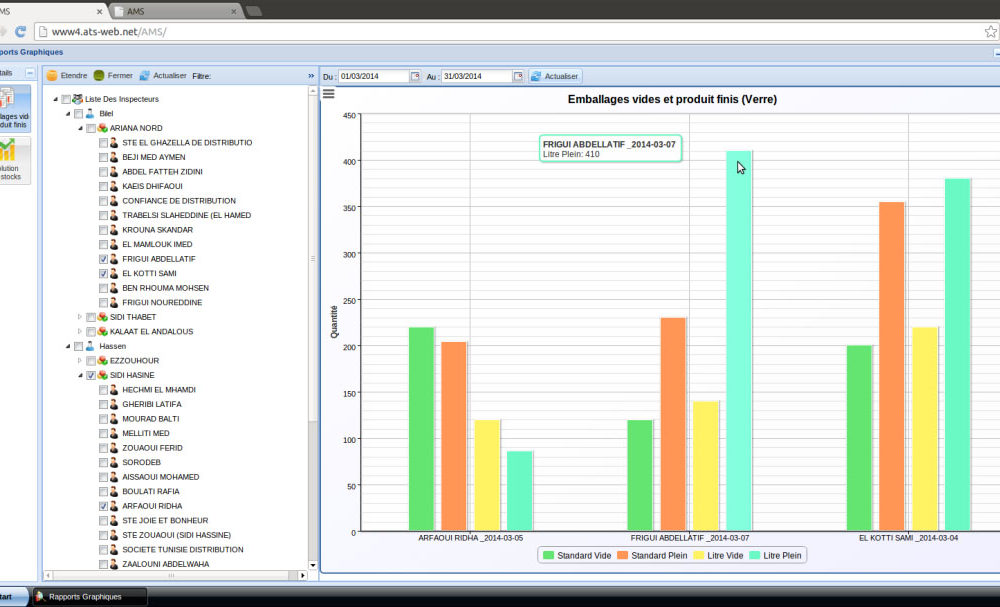Expand the KALAAT EL ANDALOUS node
This screenshot has width=1000, height=607.
[80, 332]
